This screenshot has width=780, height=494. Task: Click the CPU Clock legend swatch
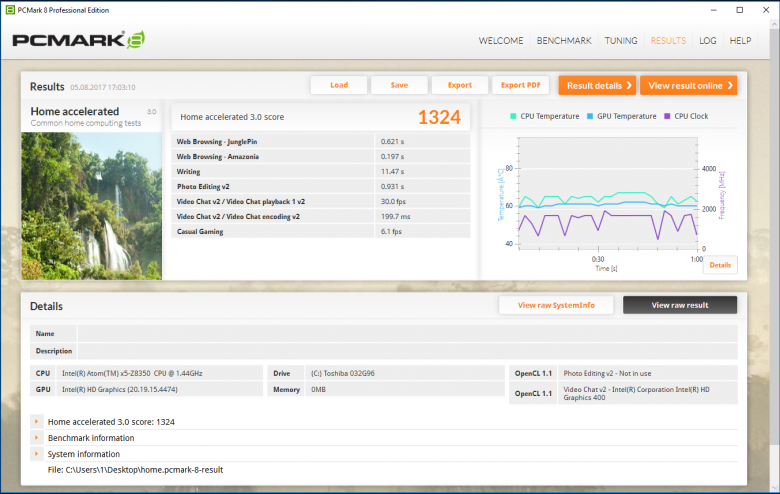(667, 116)
